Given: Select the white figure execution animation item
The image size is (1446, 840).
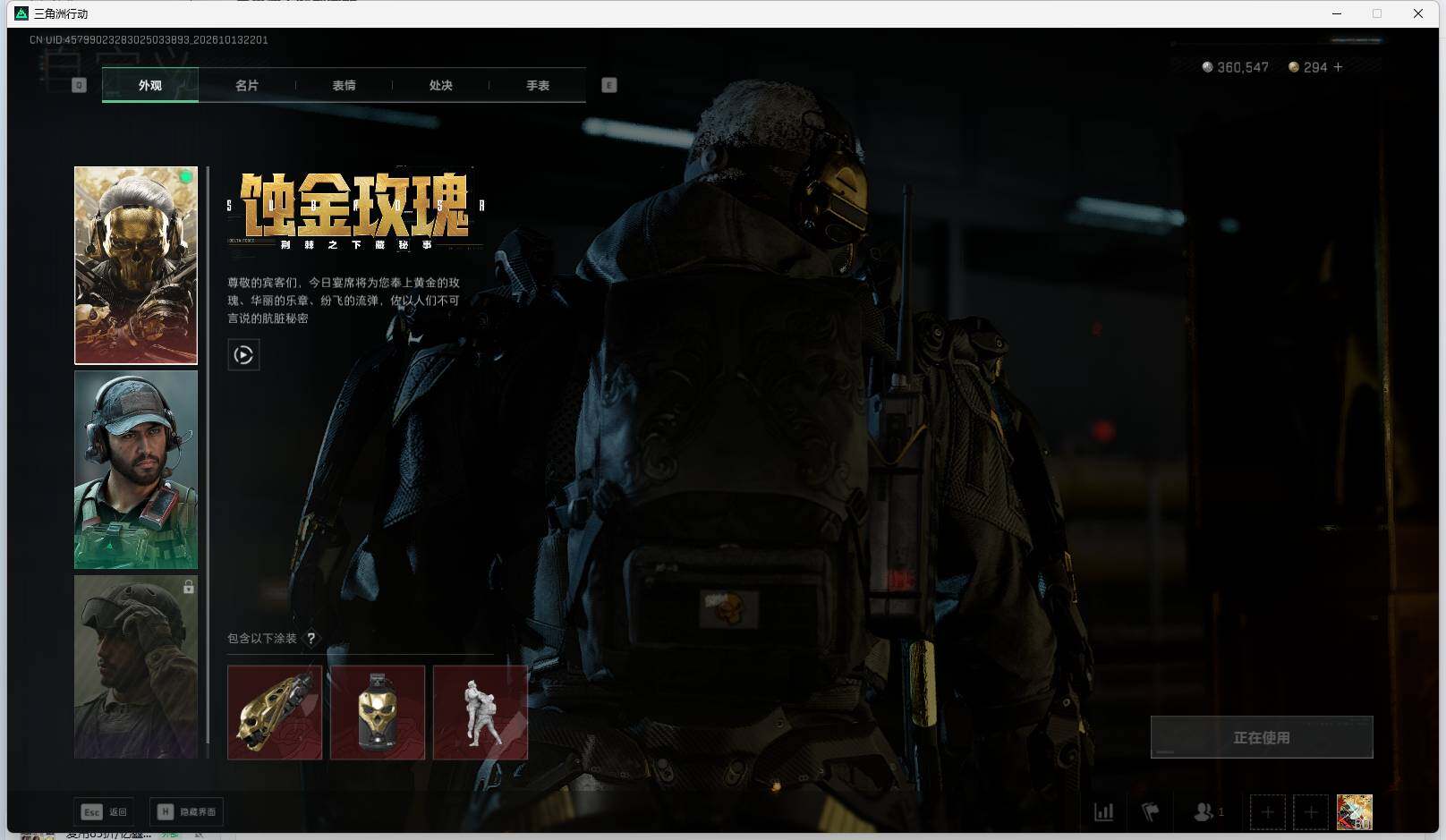Looking at the screenshot, I should click(481, 712).
